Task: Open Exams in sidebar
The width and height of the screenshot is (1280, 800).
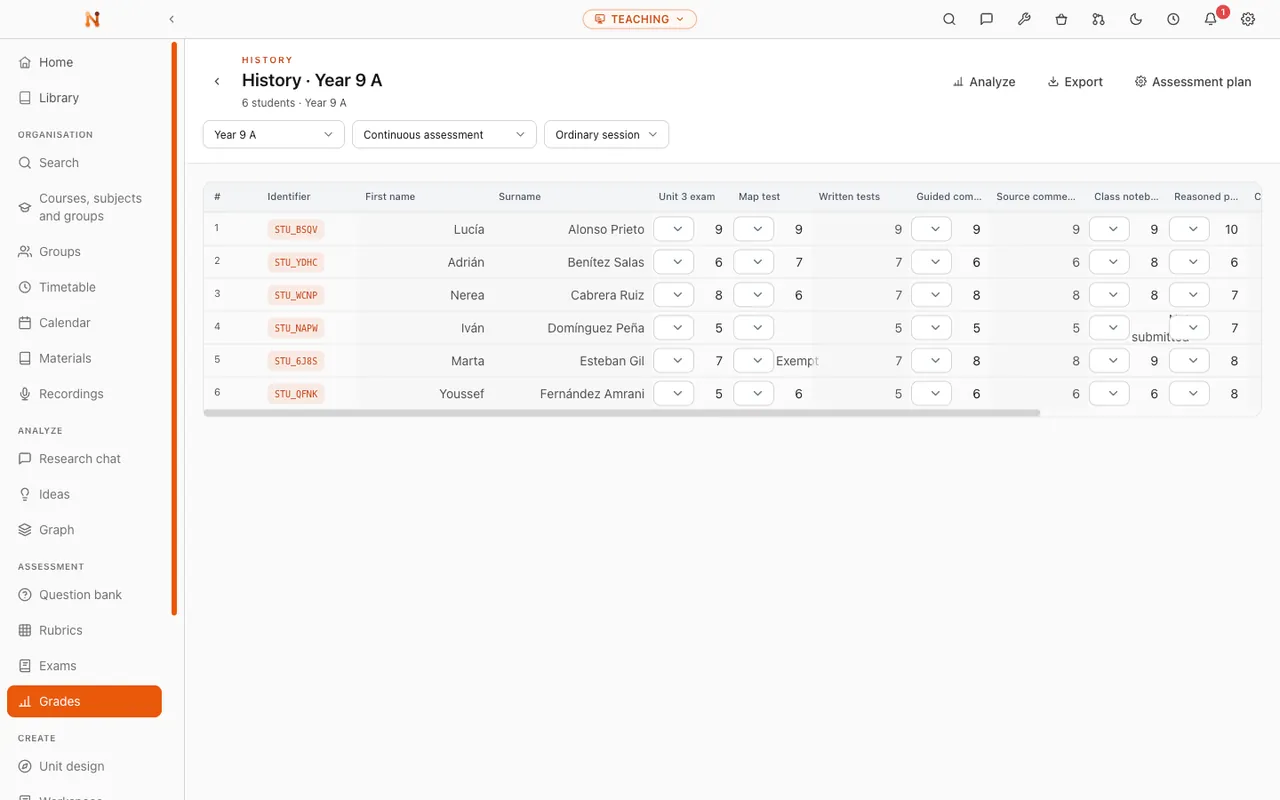Action: (84, 666)
